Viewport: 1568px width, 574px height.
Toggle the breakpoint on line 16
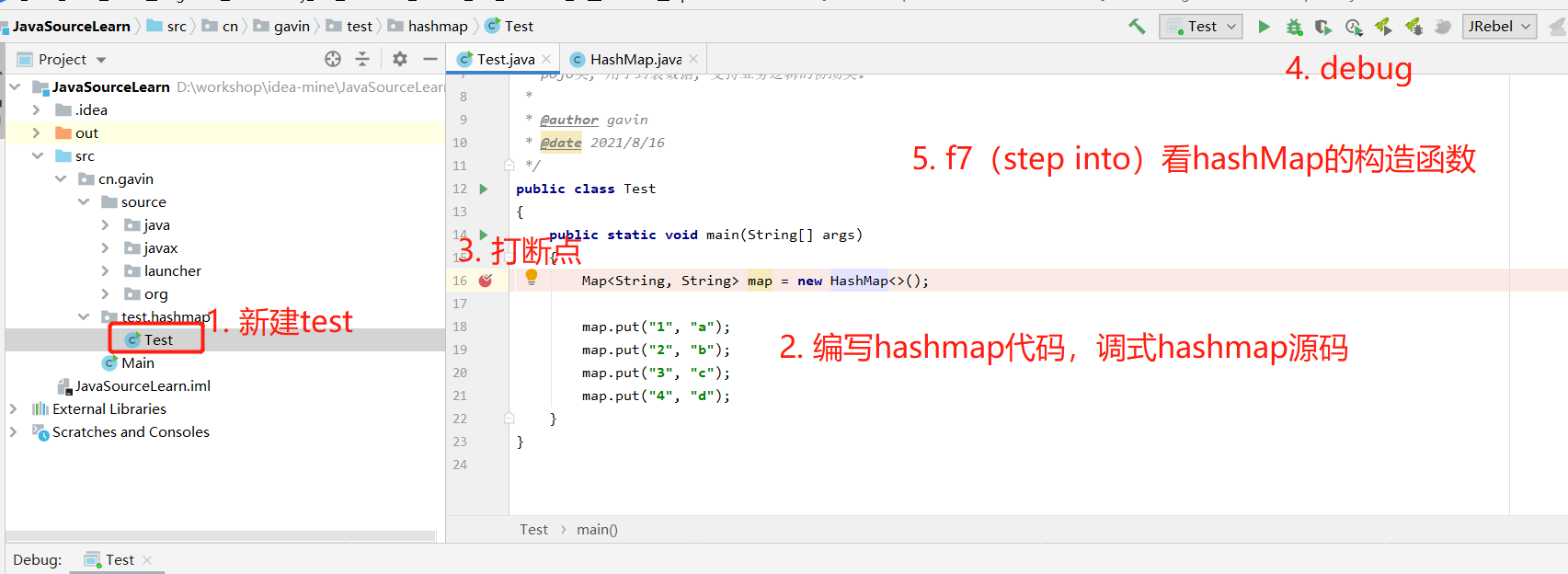(x=486, y=281)
